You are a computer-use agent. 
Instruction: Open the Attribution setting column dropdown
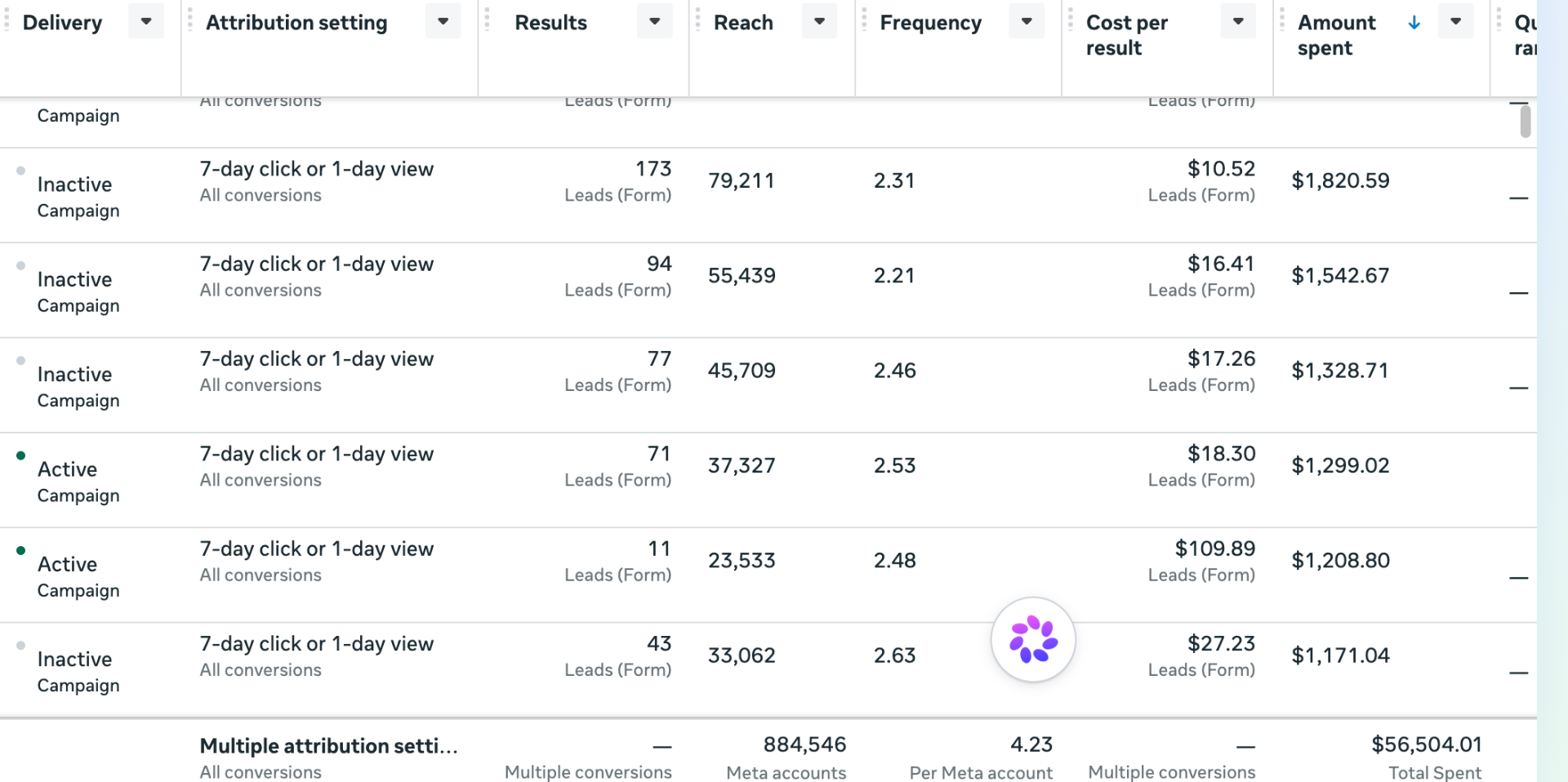click(443, 21)
